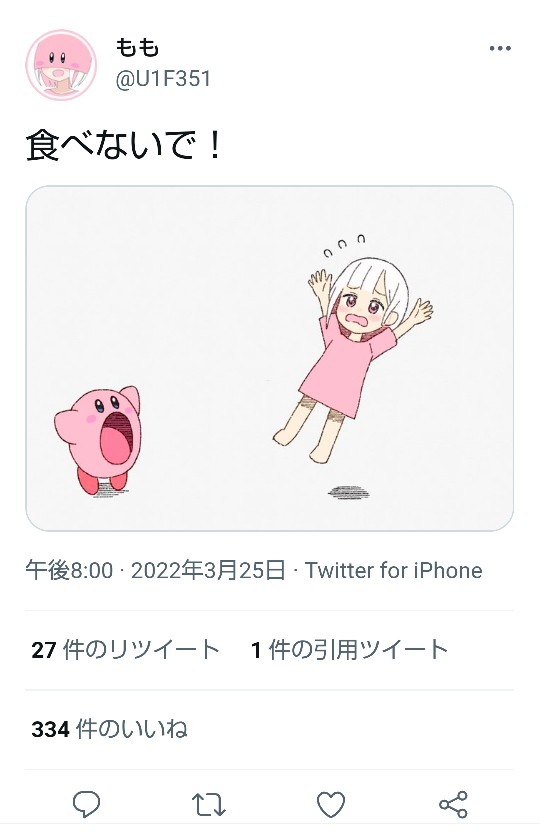The height and width of the screenshot is (832, 540).
Task: Click the shadow beneath the jumping girl
Action: tap(349, 492)
